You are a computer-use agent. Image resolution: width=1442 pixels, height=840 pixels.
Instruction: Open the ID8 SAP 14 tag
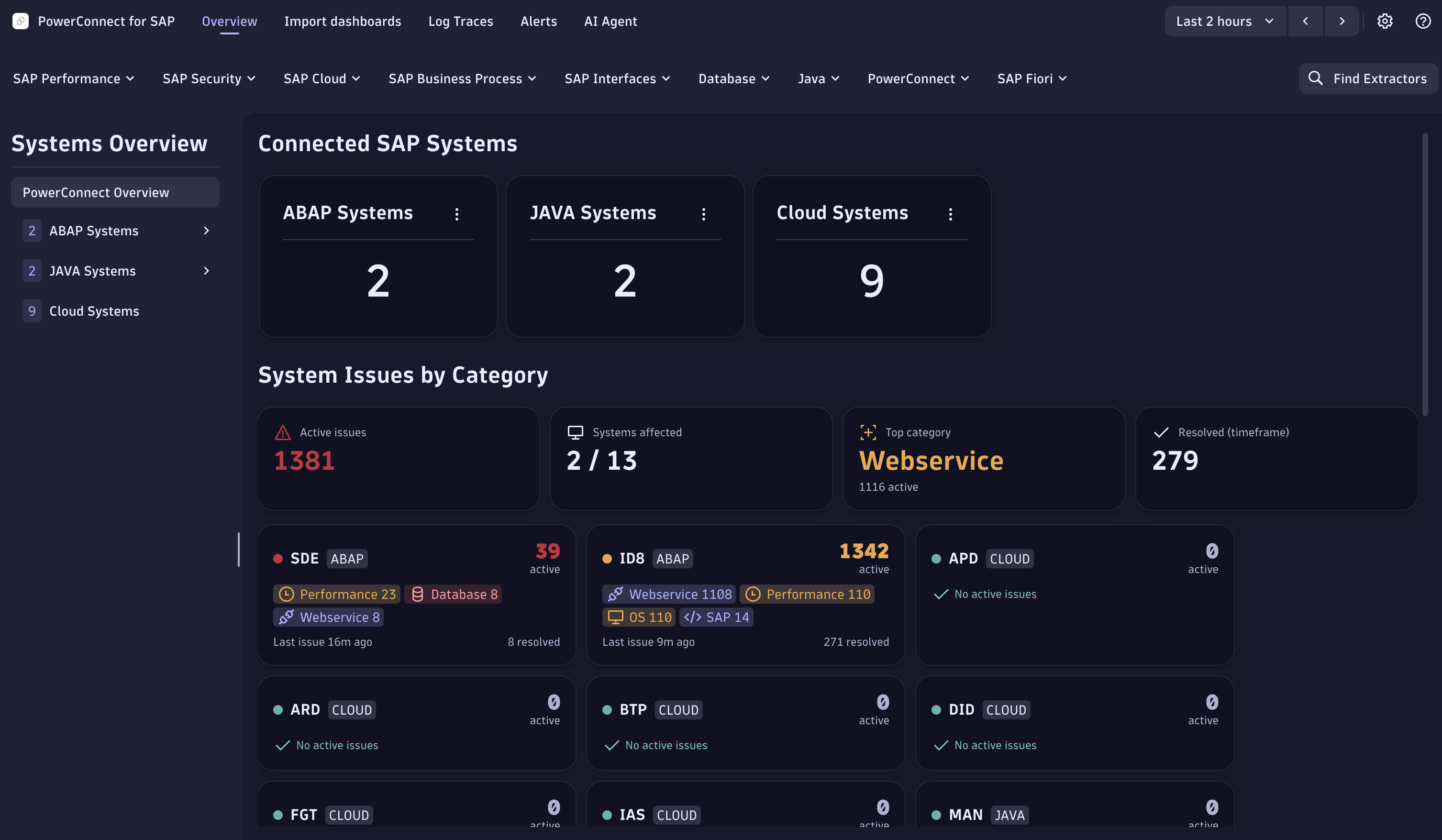[x=716, y=617]
